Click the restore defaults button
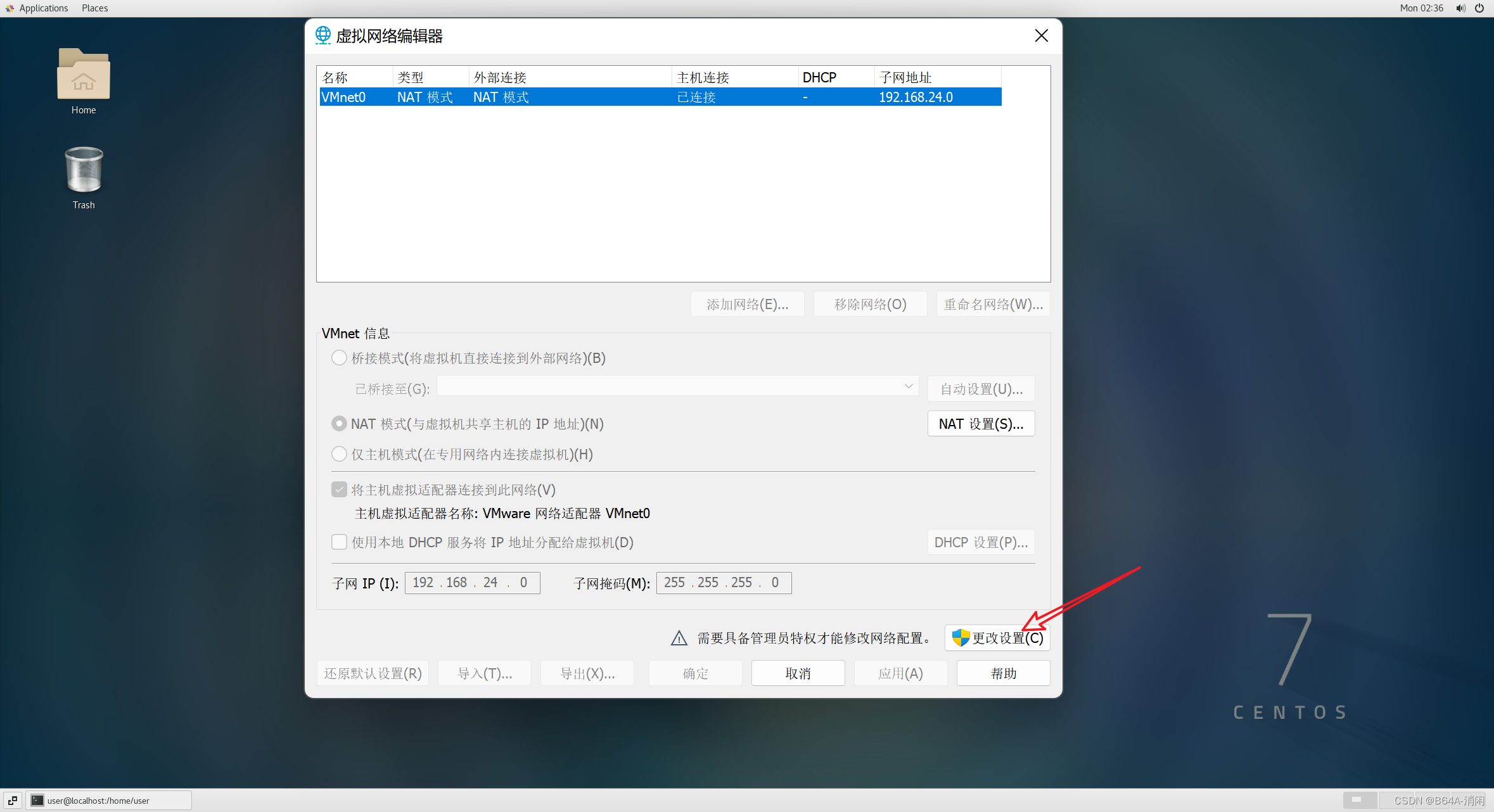Image resolution: width=1494 pixels, height=812 pixels. pyautogui.click(x=370, y=673)
